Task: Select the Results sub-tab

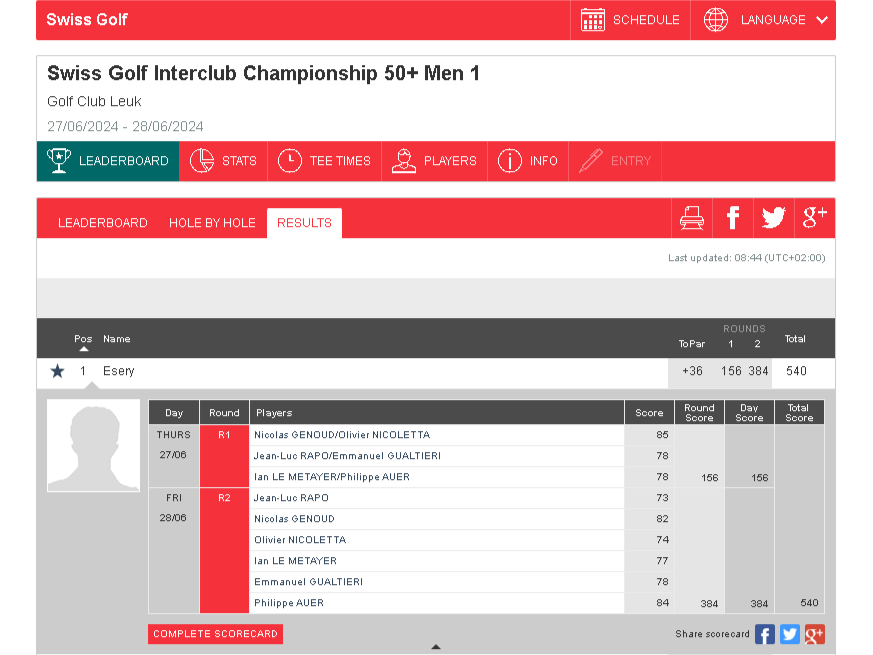Action: tap(305, 223)
